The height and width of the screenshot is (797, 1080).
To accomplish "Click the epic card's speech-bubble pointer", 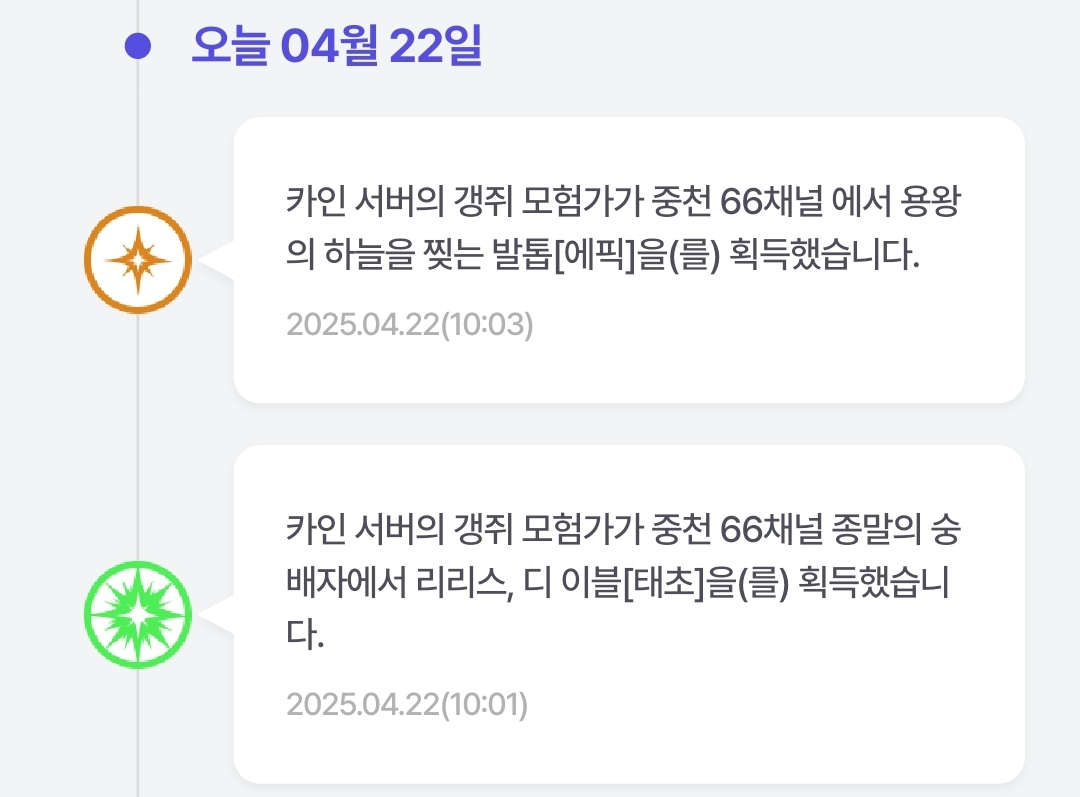I will point(218,260).
